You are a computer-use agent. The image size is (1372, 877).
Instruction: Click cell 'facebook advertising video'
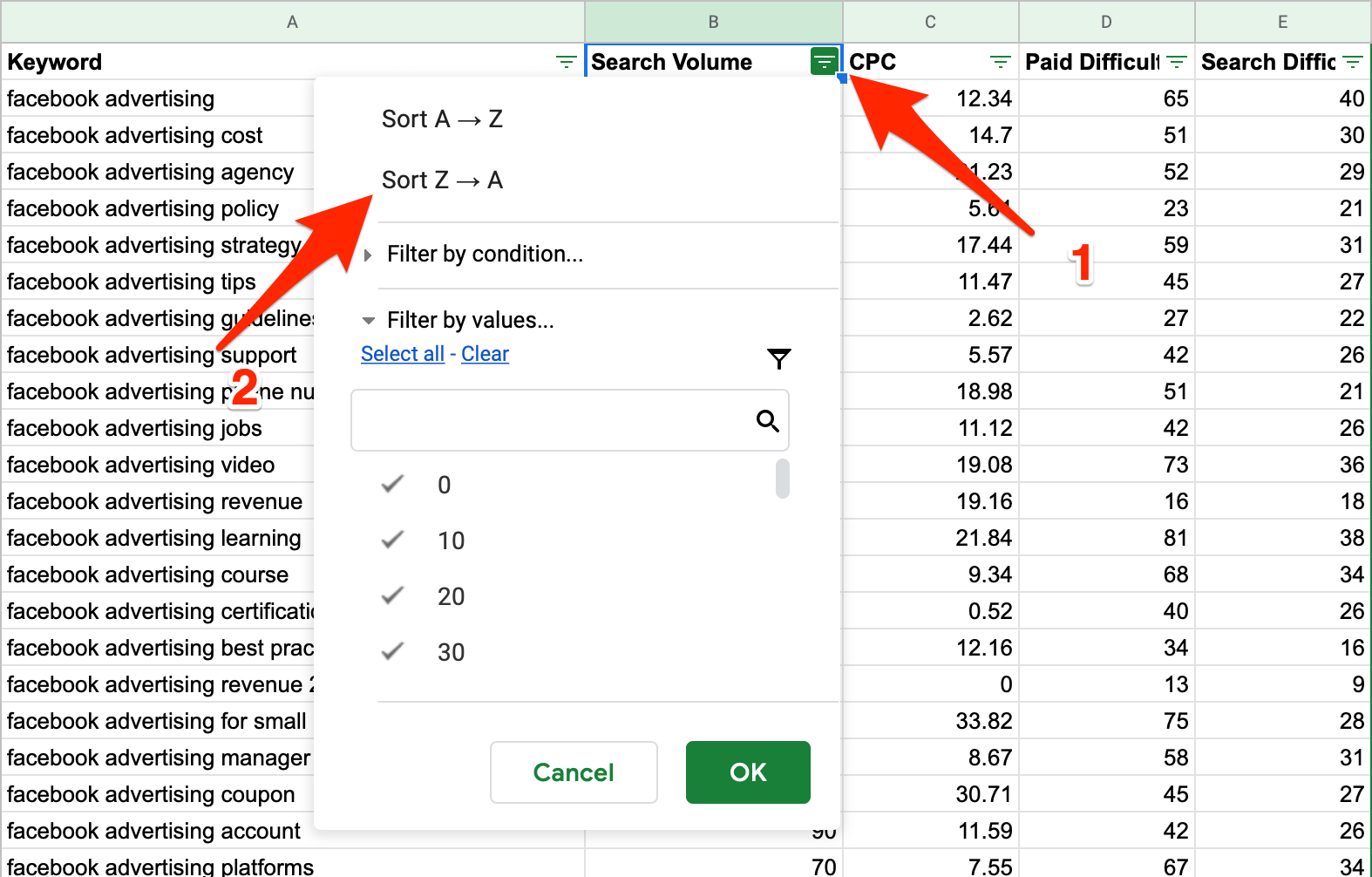click(158, 465)
